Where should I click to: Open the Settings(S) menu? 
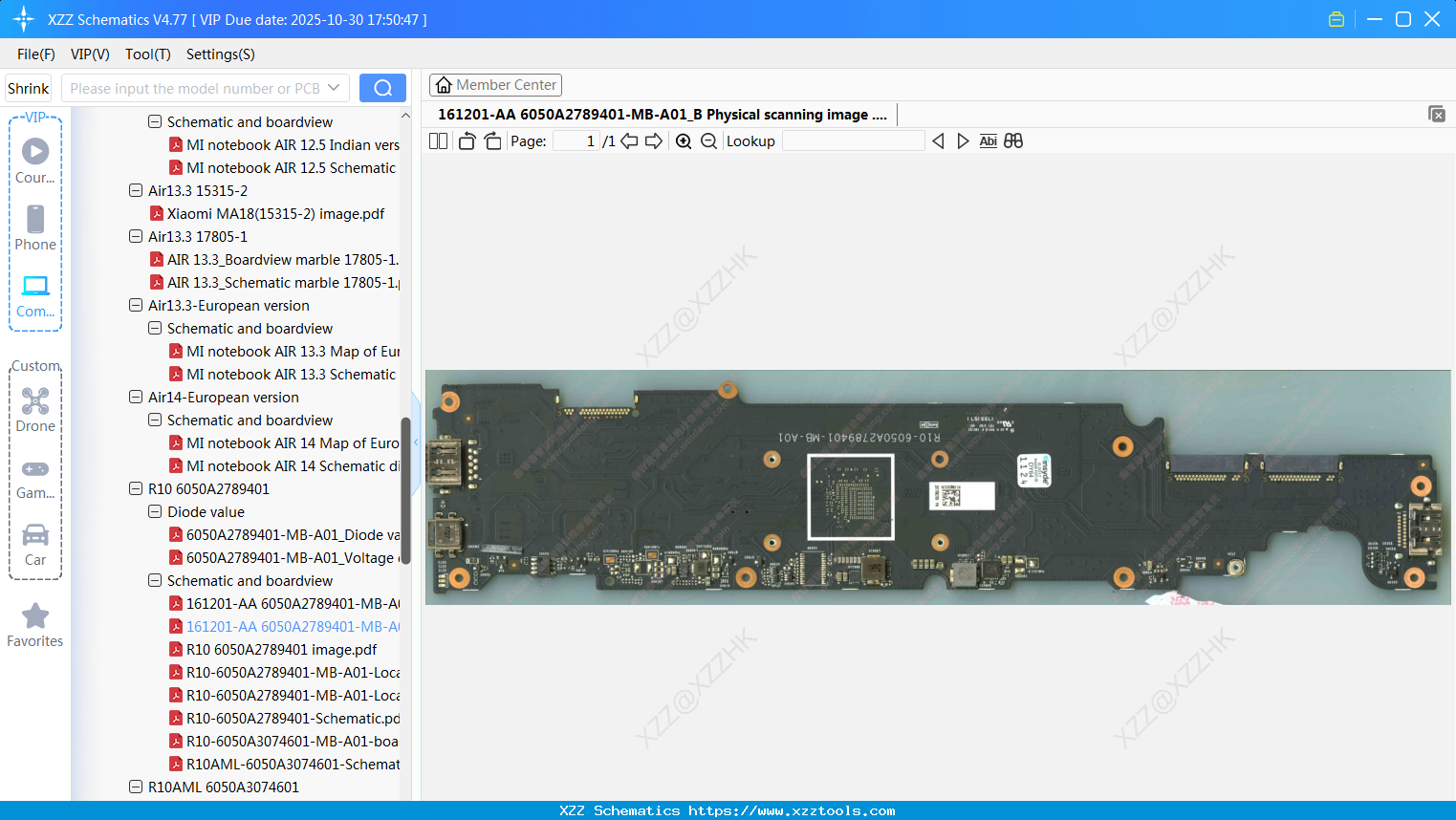coord(221,54)
